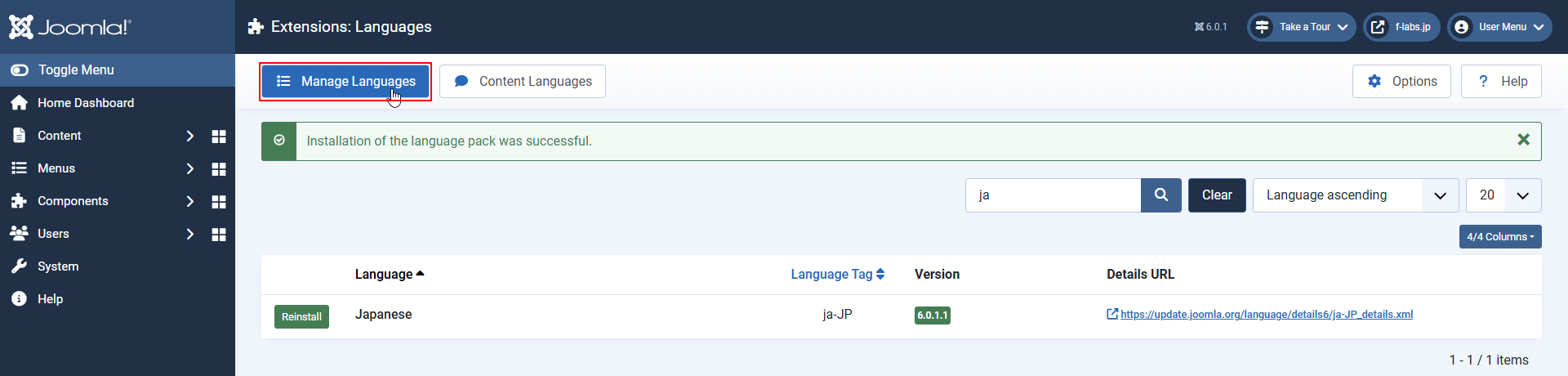Click the ja-JP language tag cell
This screenshot has height=376, width=1568.
coord(837,315)
